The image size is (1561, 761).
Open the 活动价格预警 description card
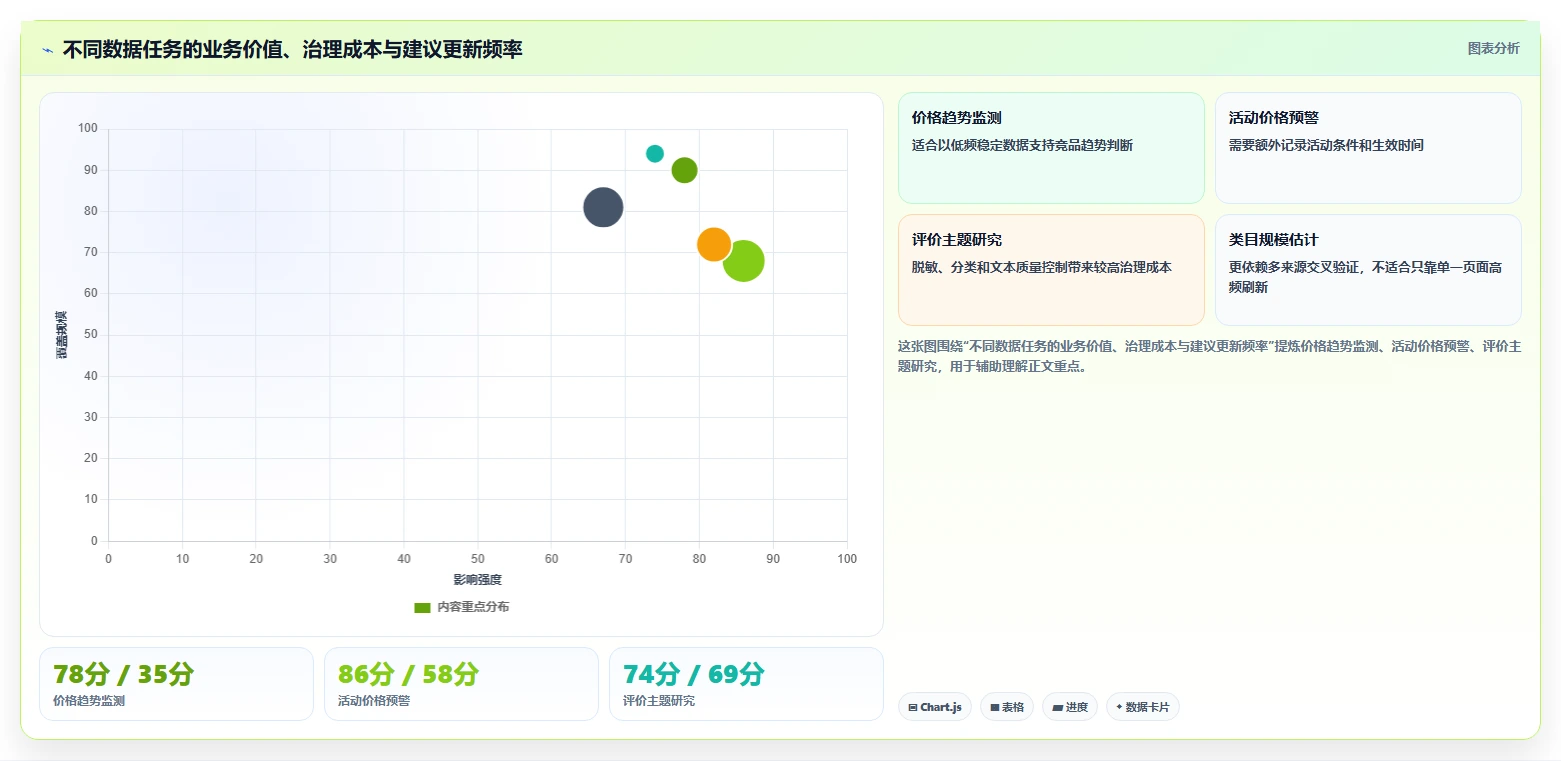coord(1368,148)
